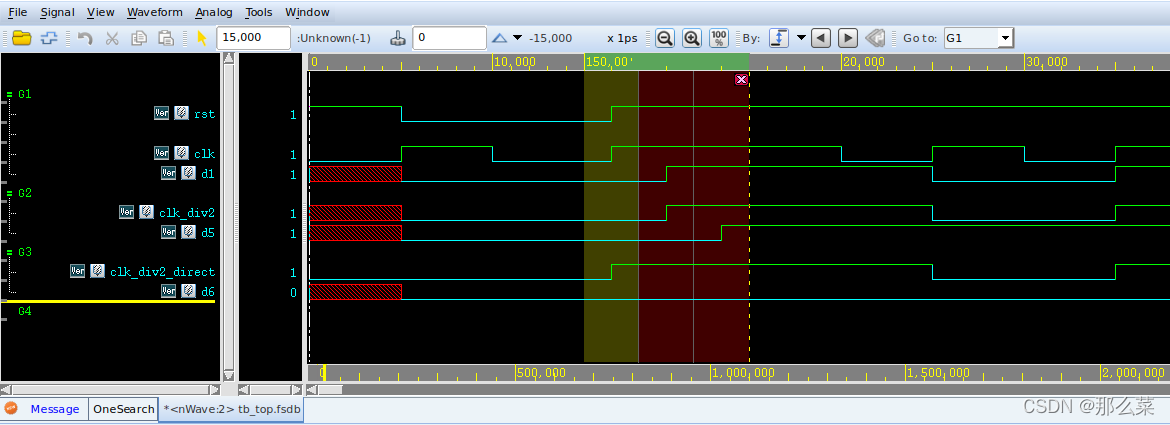
Task: Click the marker time field showing 0
Action: tap(449, 38)
